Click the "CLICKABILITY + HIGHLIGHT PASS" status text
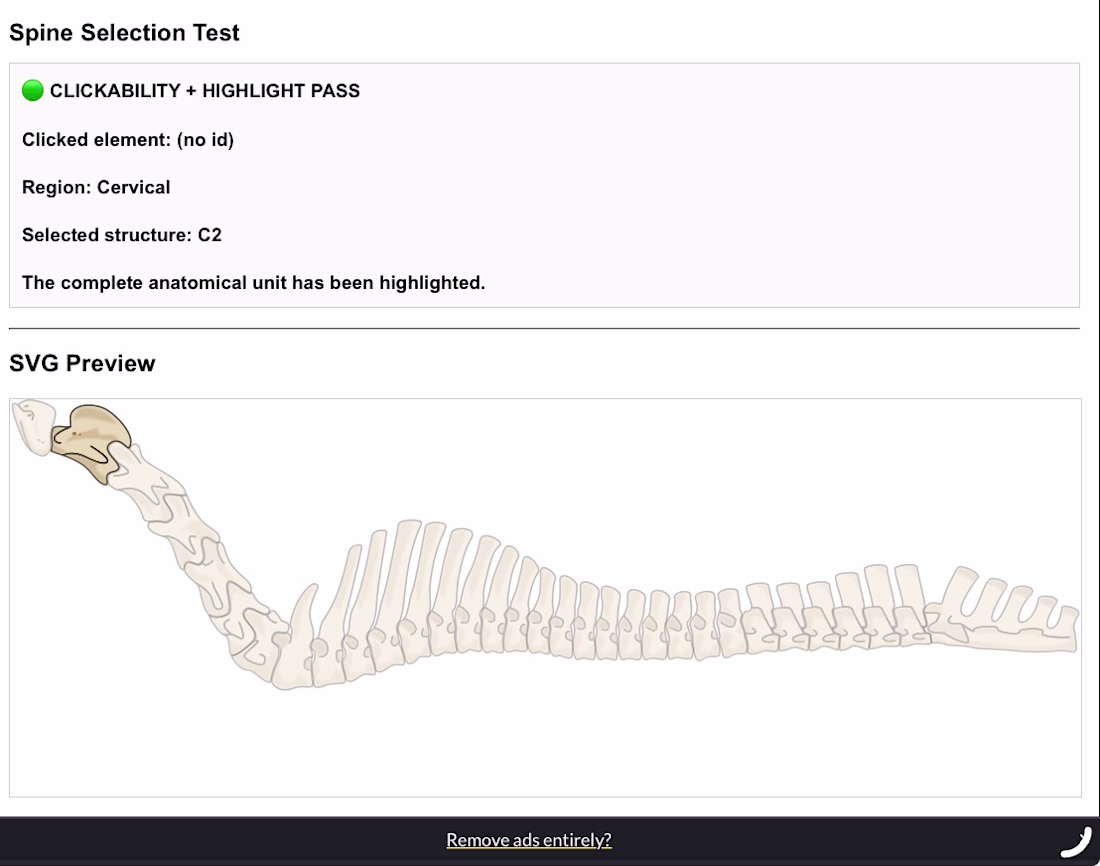This screenshot has height=866, width=1100. pos(205,91)
